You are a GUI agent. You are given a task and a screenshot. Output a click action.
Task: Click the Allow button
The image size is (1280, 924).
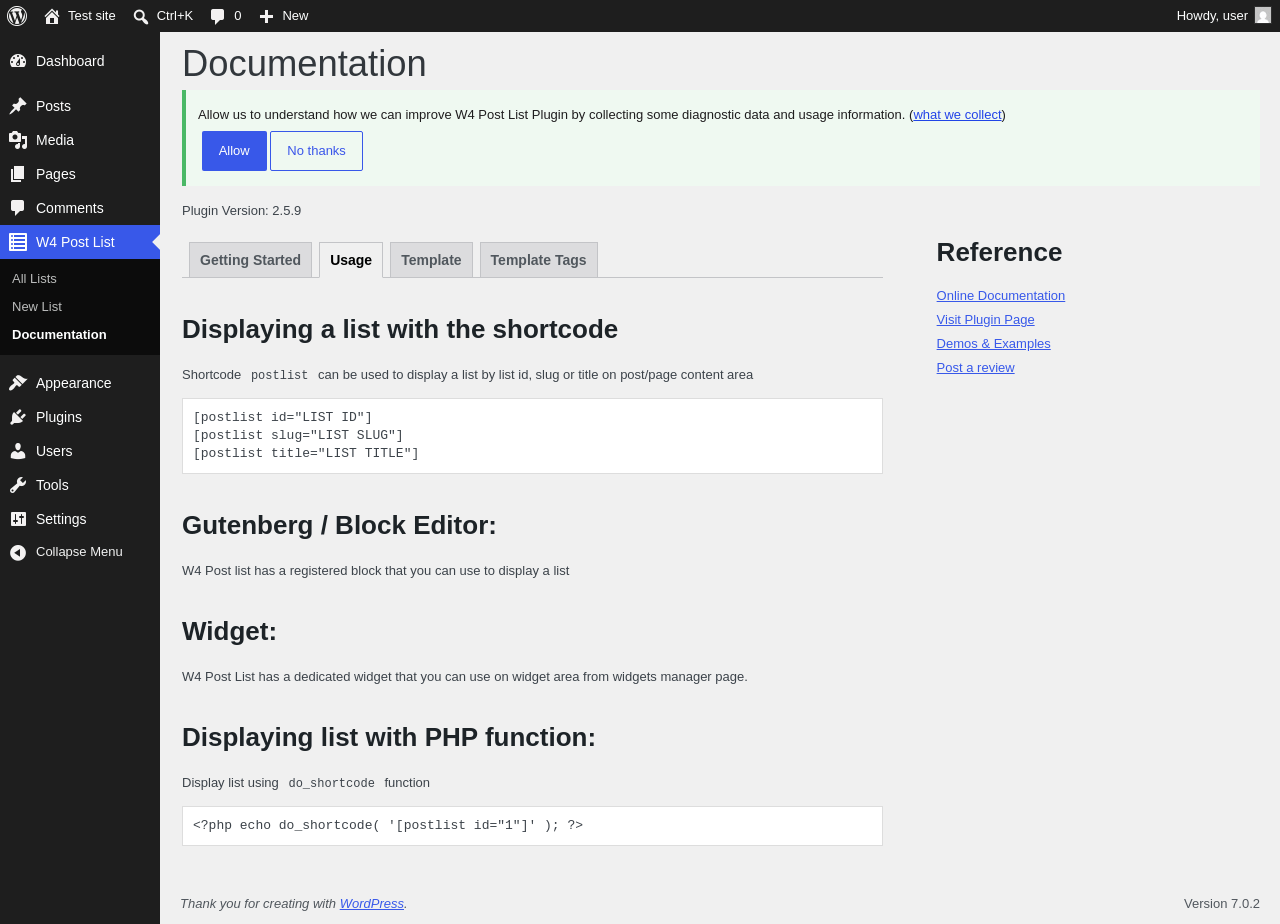(x=234, y=151)
